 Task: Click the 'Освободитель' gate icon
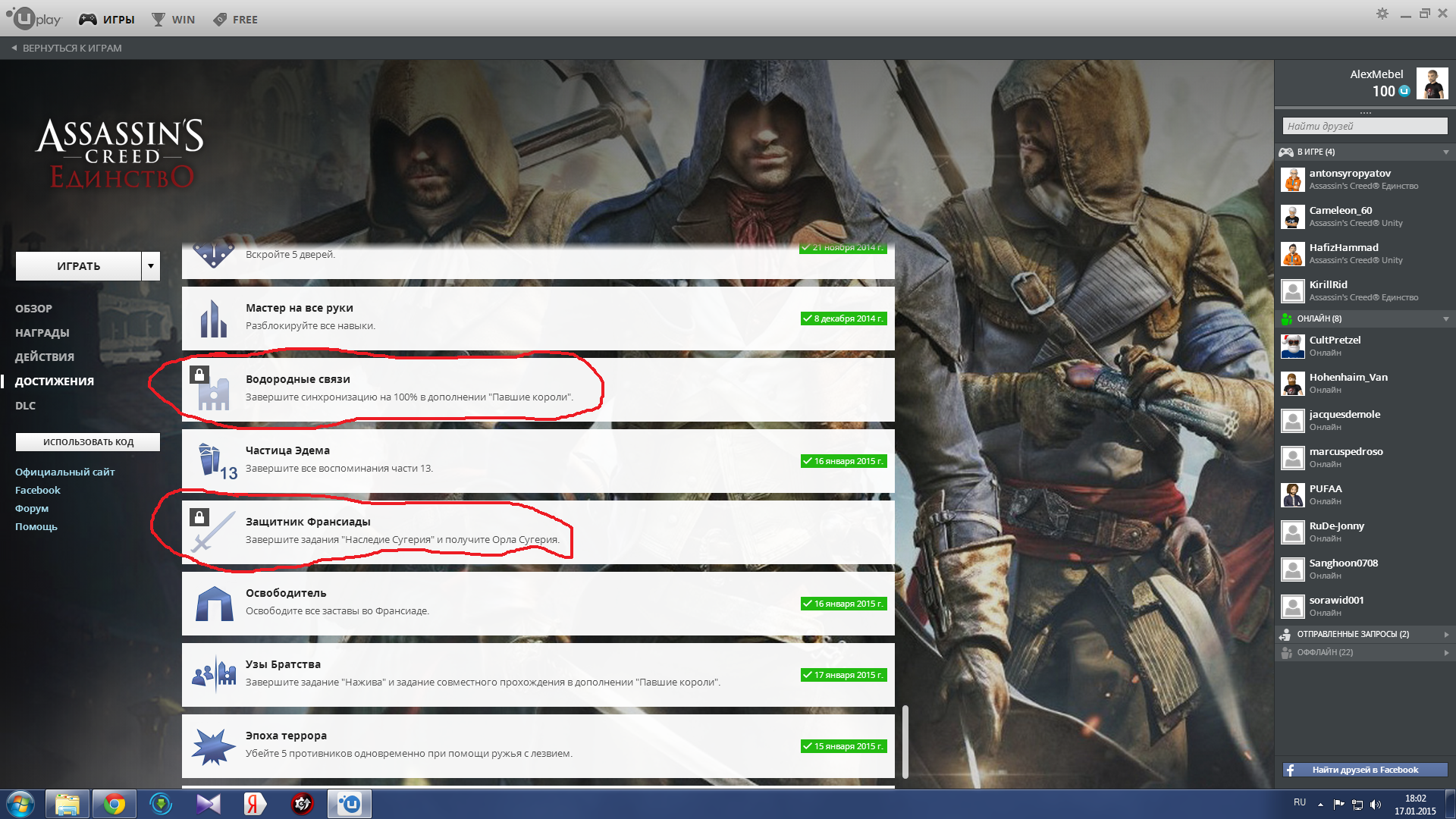tap(215, 604)
